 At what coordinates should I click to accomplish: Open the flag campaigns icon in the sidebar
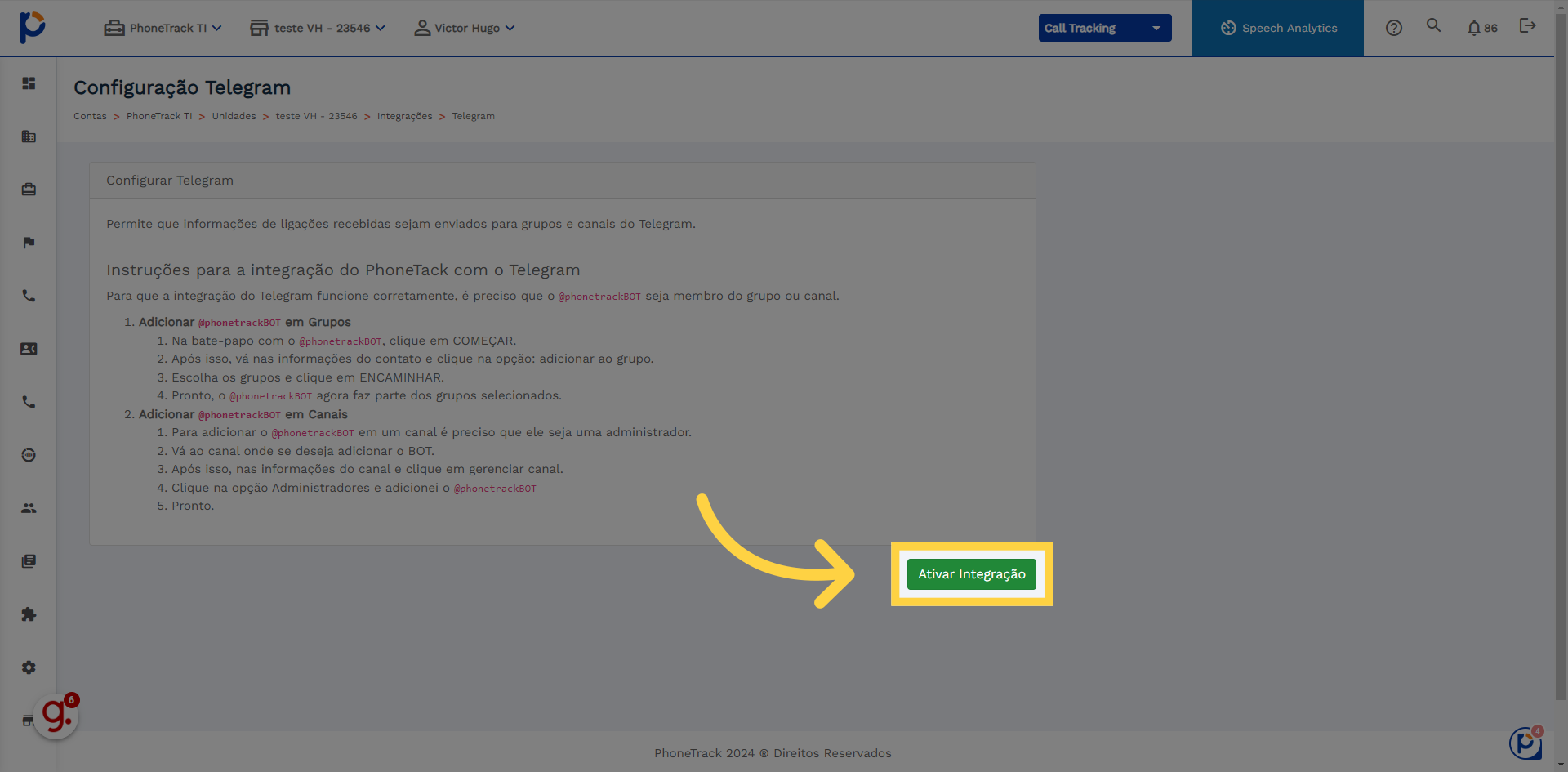pyautogui.click(x=29, y=243)
